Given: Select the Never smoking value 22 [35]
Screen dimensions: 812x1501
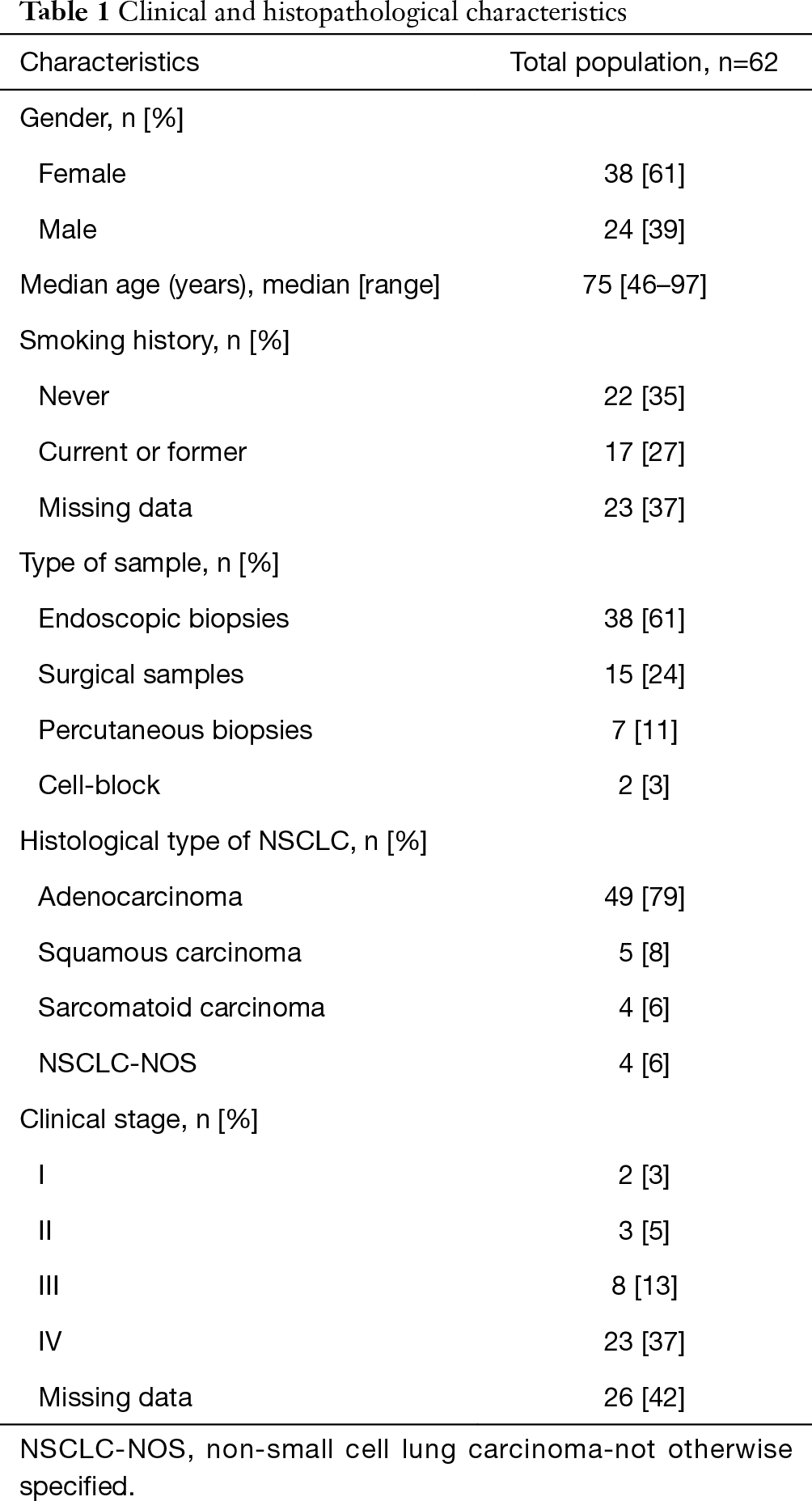Looking at the screenshot, I should pyautogui.click(x=645, y=396).
